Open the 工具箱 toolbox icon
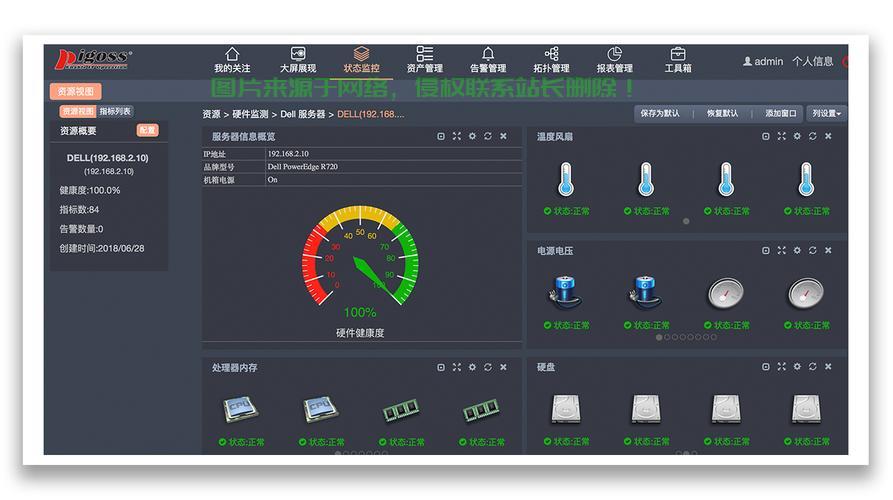 click(x=678, y=54)
